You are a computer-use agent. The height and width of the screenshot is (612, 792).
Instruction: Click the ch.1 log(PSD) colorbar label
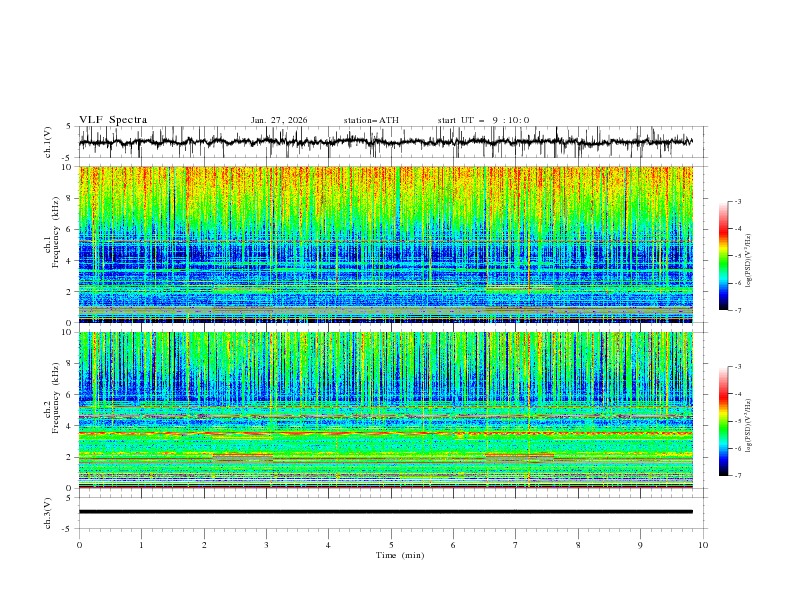tap(749, 261)
